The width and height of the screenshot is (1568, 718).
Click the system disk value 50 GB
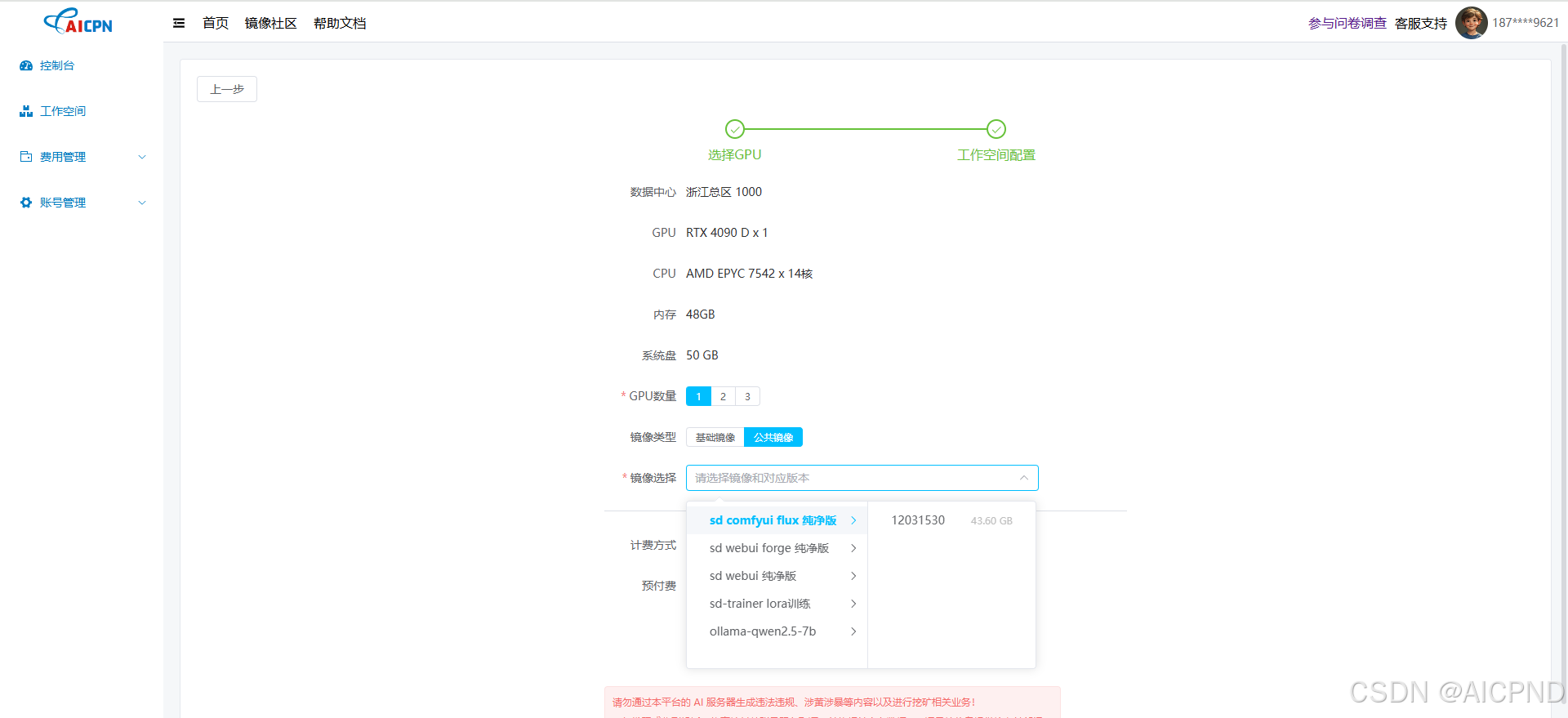click(702, 355)
